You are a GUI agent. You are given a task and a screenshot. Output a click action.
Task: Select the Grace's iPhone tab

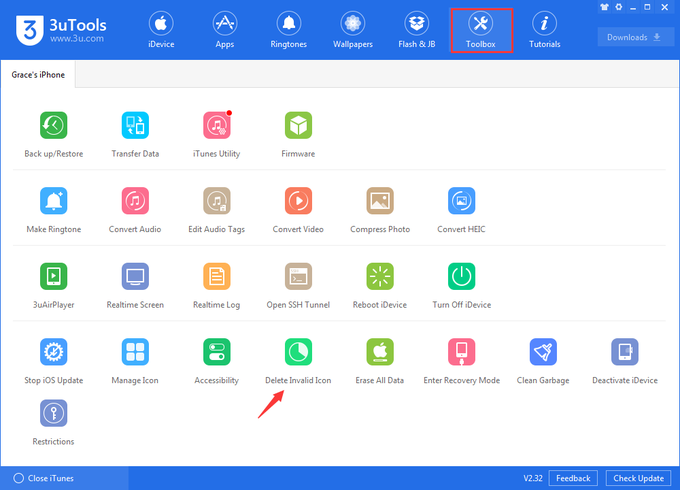click(38, 76)
